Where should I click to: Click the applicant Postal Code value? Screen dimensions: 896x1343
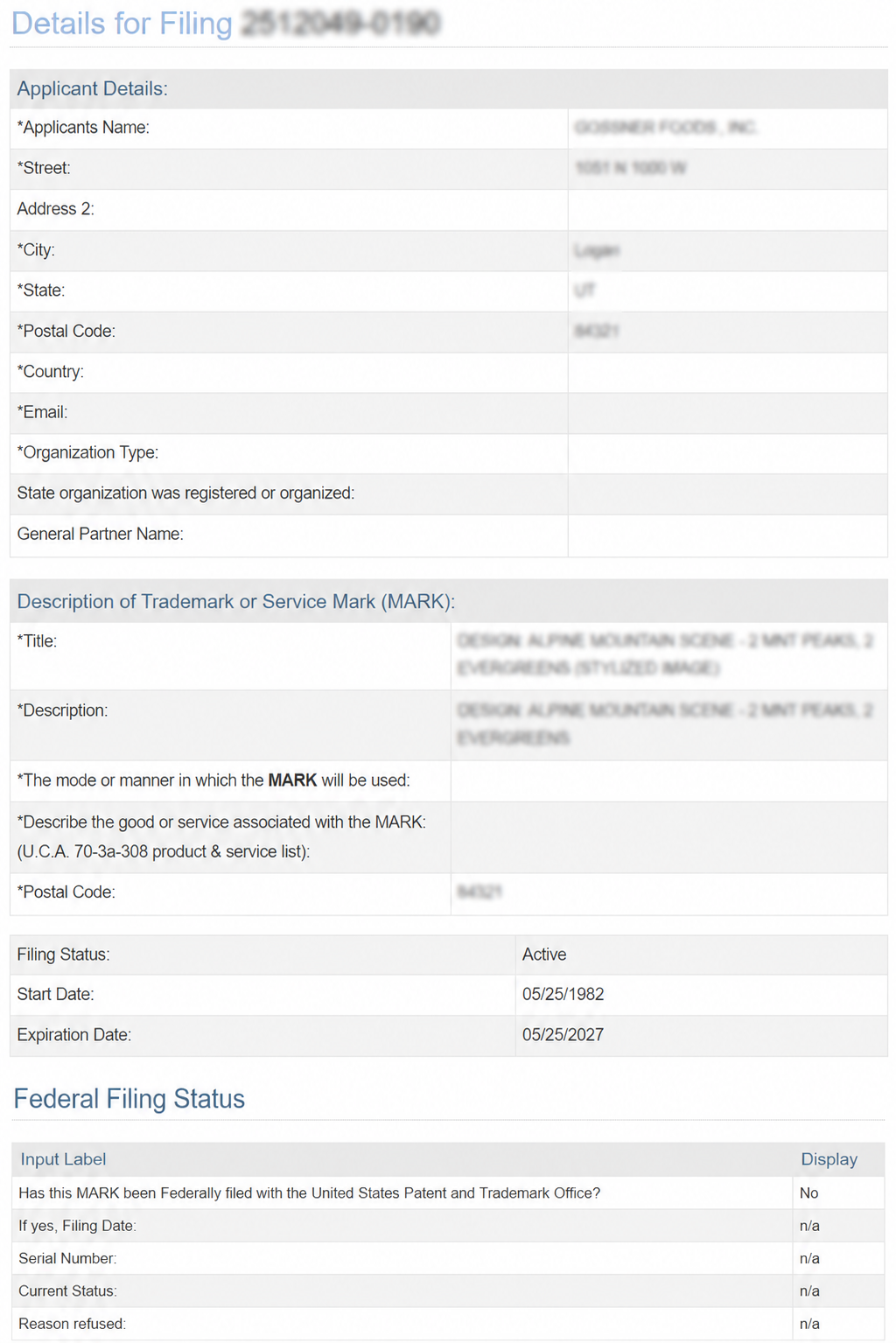(597, 332)
